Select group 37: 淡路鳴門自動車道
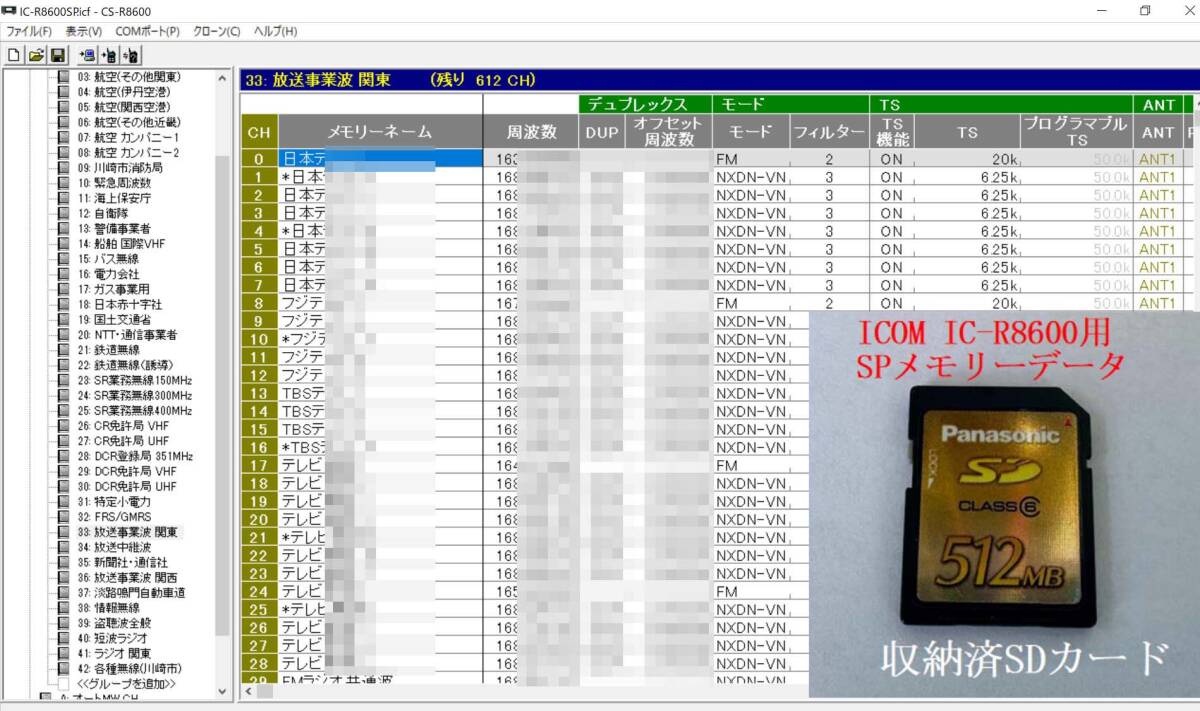This screenshot has width=1200, height=711. [131, 593]
